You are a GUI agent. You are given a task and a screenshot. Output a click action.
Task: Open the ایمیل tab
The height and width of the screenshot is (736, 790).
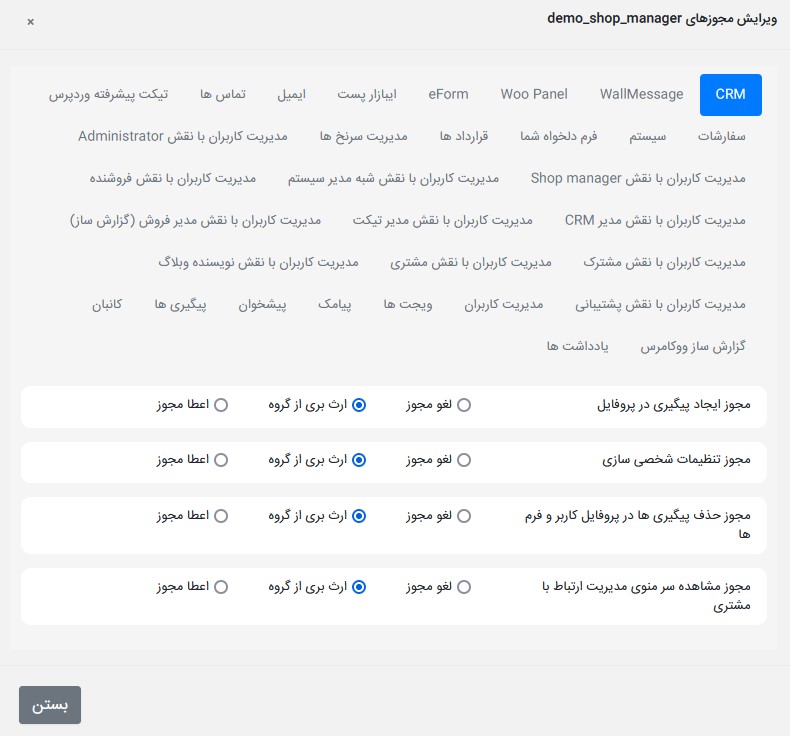pyautogui.click(x=291, y=94)
